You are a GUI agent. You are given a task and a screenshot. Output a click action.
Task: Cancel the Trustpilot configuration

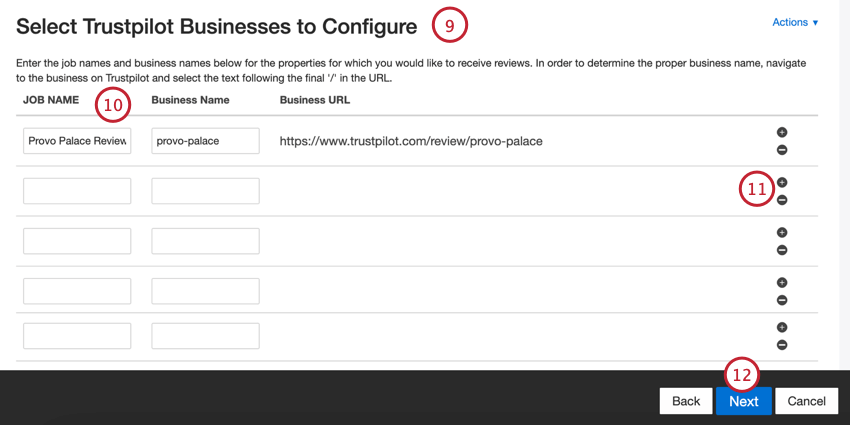click(x=806, y=401)
